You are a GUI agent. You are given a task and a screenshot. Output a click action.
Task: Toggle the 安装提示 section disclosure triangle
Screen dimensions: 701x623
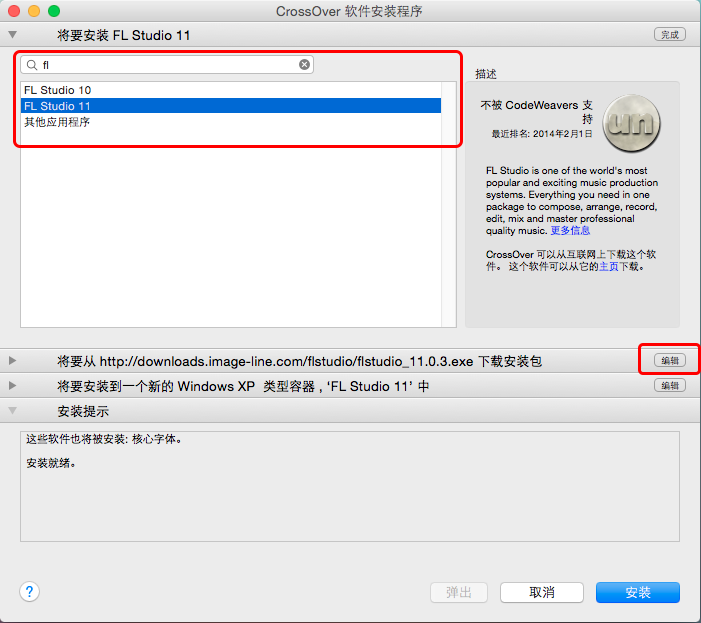(13, 411)
